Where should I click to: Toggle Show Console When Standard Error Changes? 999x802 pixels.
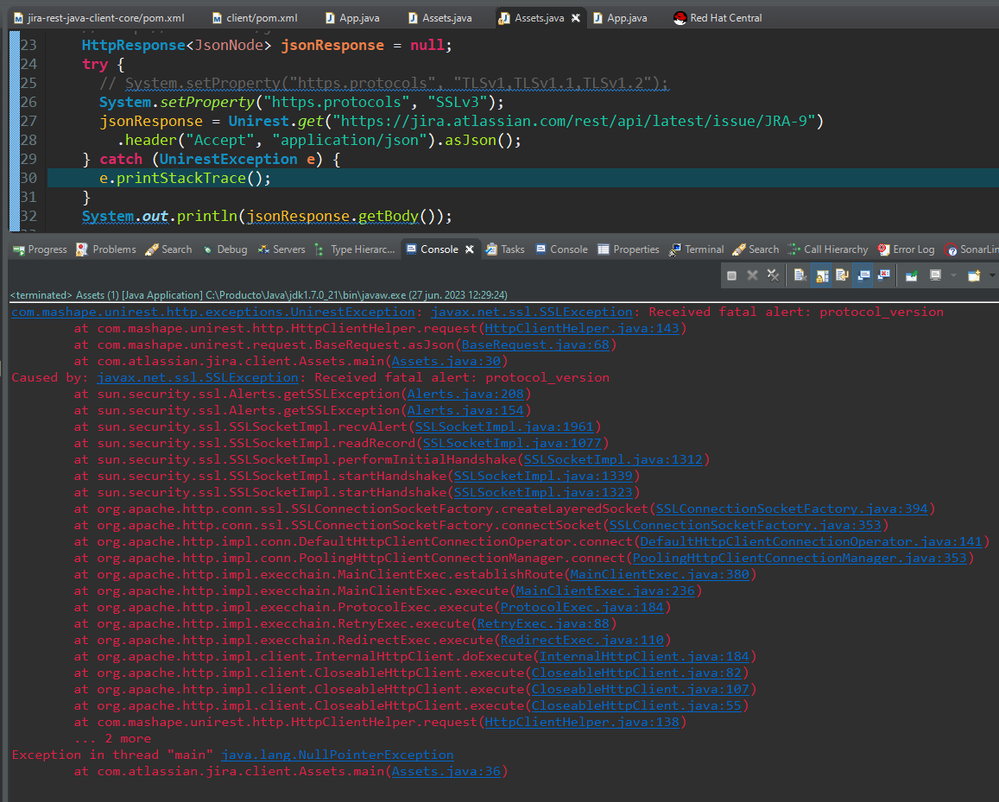(x=884, y=275)
